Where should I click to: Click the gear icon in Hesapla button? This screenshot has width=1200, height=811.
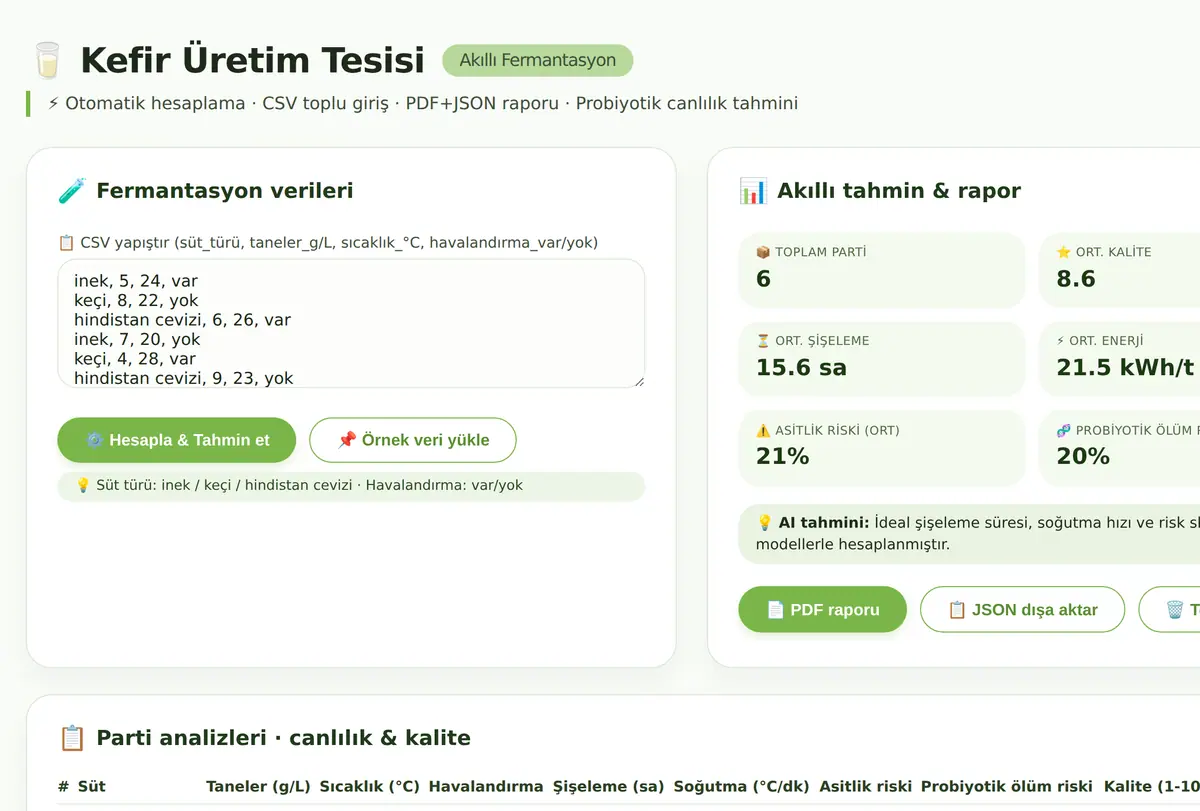95,440
